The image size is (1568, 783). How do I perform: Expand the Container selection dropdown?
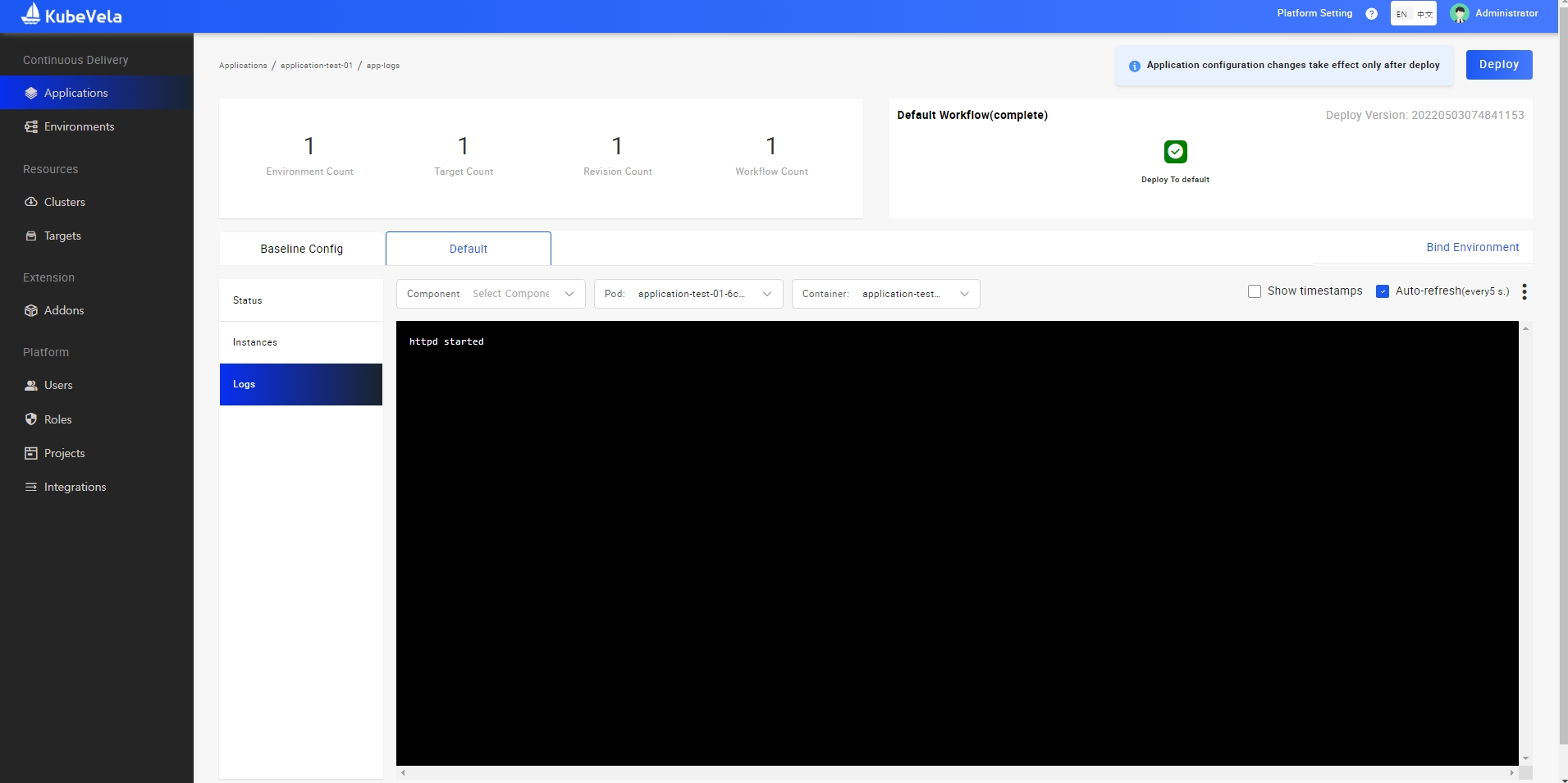pos(885,294)
